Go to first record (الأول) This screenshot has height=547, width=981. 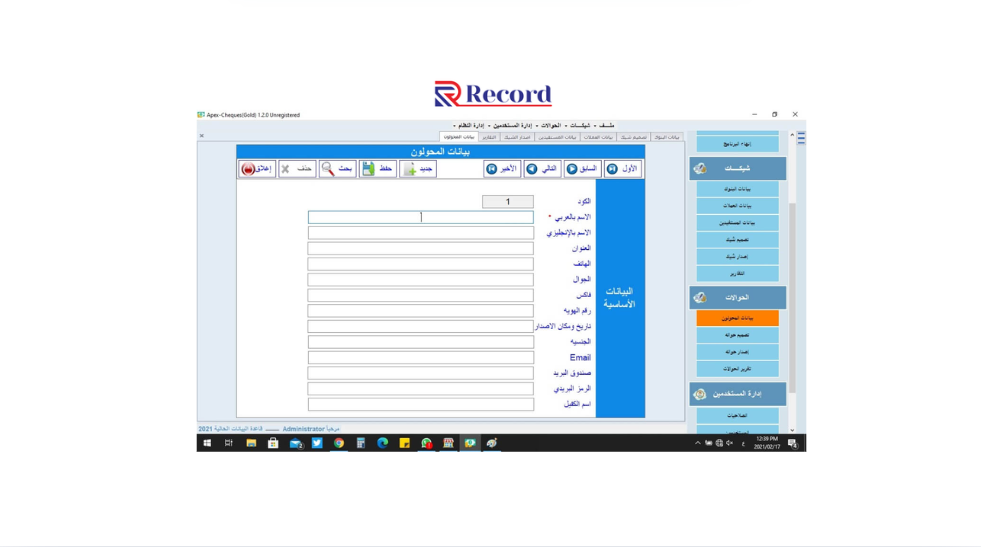point(622,169)
